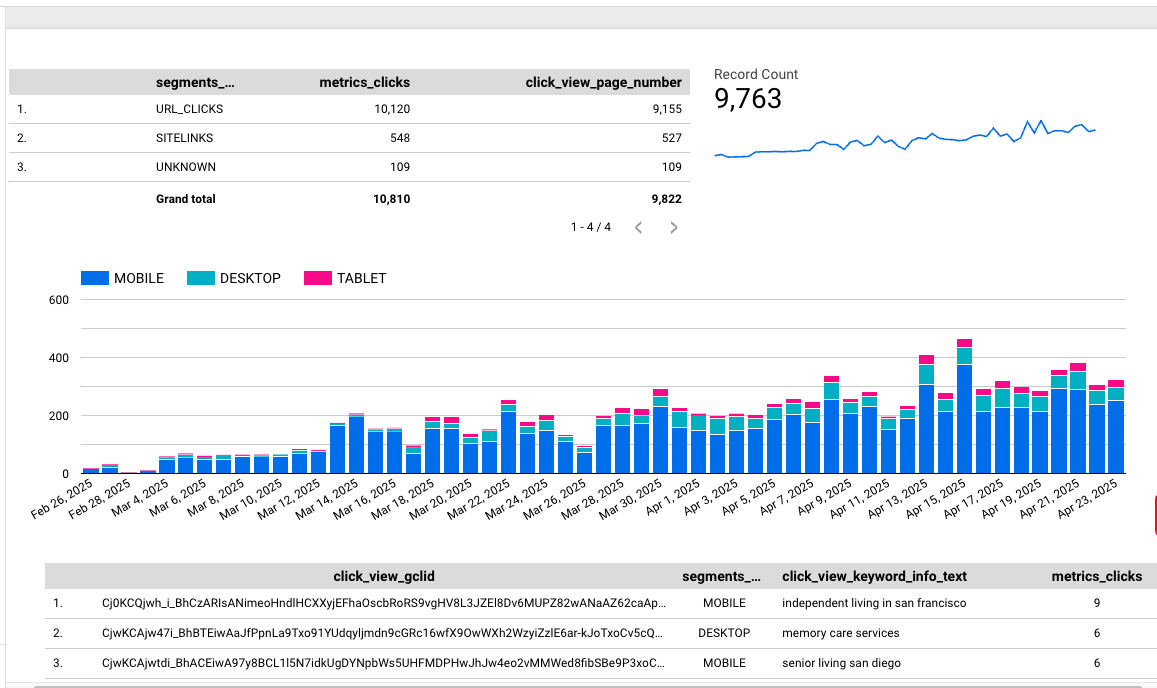Sort by click_view_page_number column header

point(603,83)
